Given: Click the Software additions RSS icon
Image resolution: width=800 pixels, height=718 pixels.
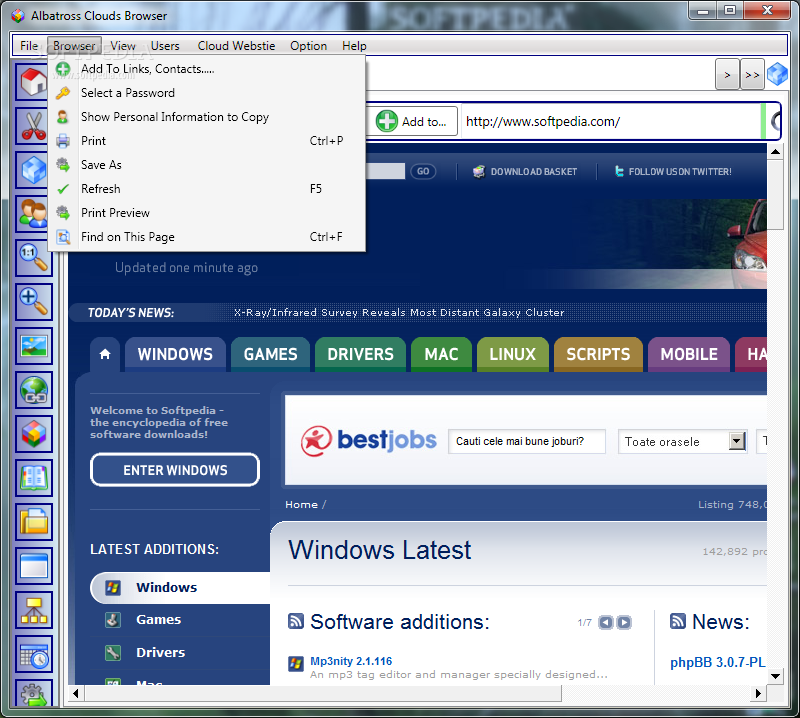Looking at the screenshot, I should [296, 621].
